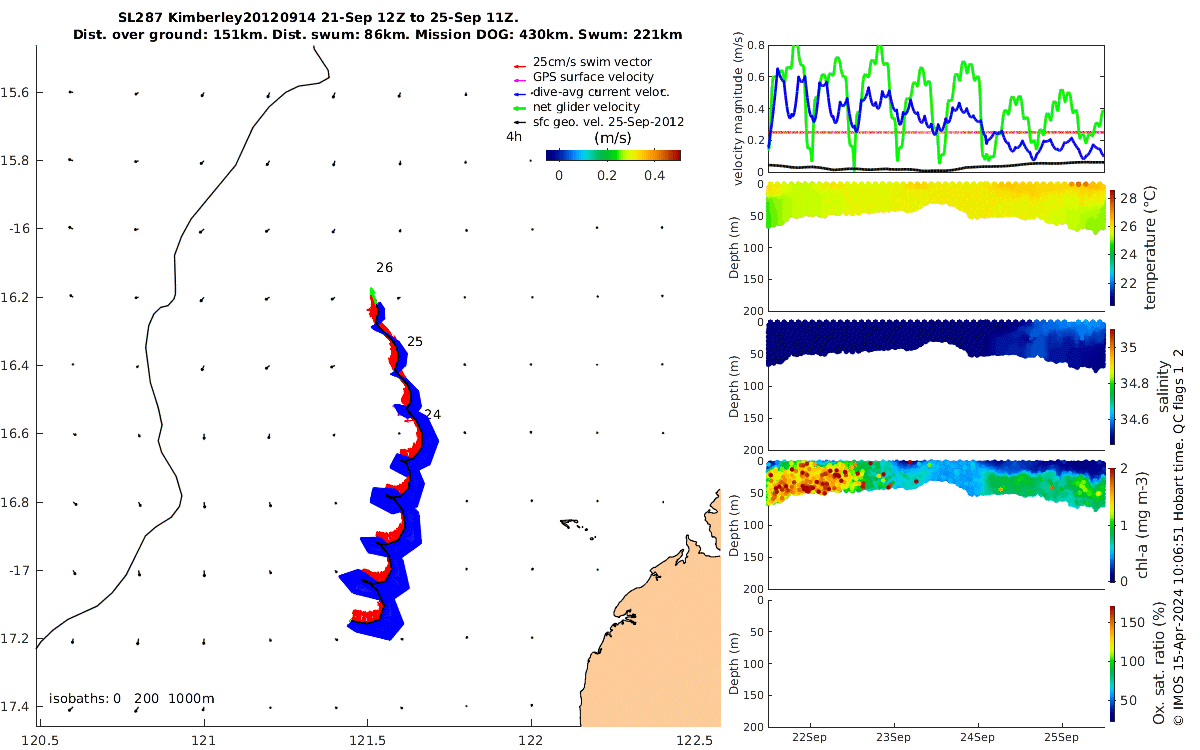Click the "23Sep" time-axis tick label
The image size is (1200, 750).
[x=893, y=738]
